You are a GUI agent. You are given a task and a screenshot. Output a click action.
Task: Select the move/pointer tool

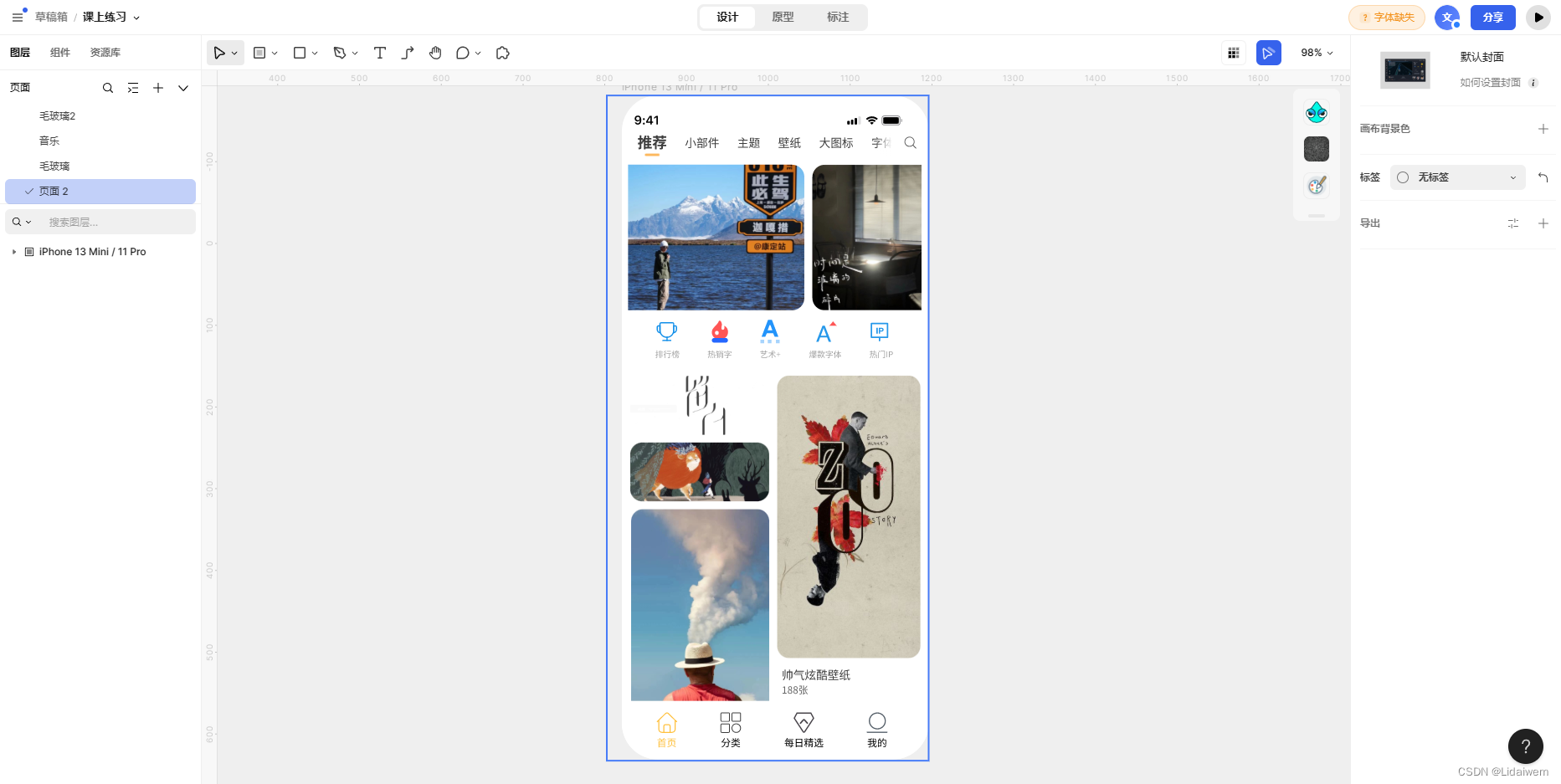[x=219, y=53]
